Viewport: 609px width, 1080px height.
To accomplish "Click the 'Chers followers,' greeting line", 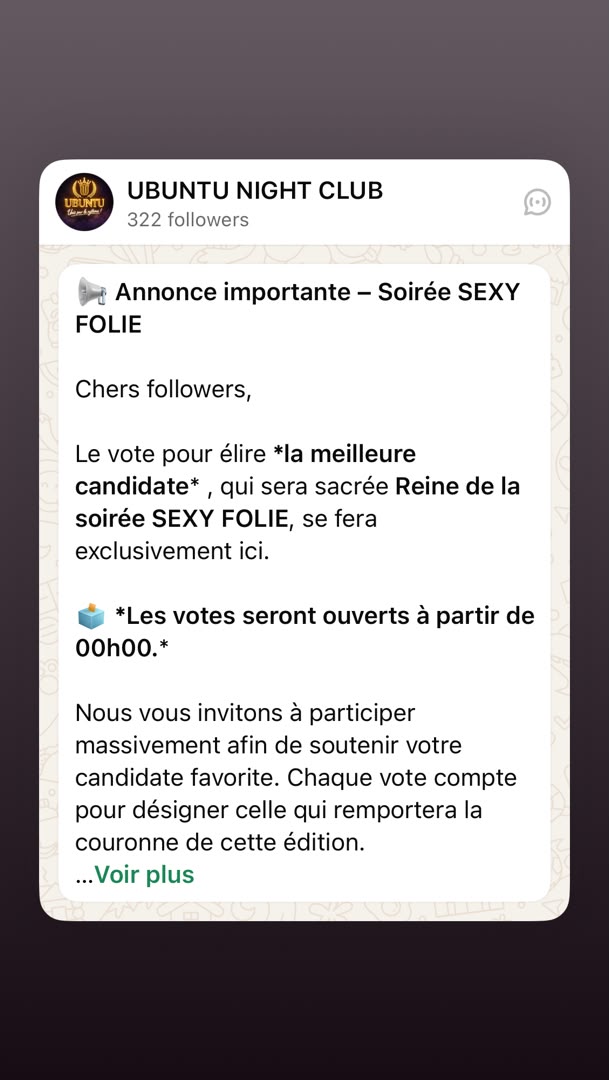I will click(x=163, y=390).
